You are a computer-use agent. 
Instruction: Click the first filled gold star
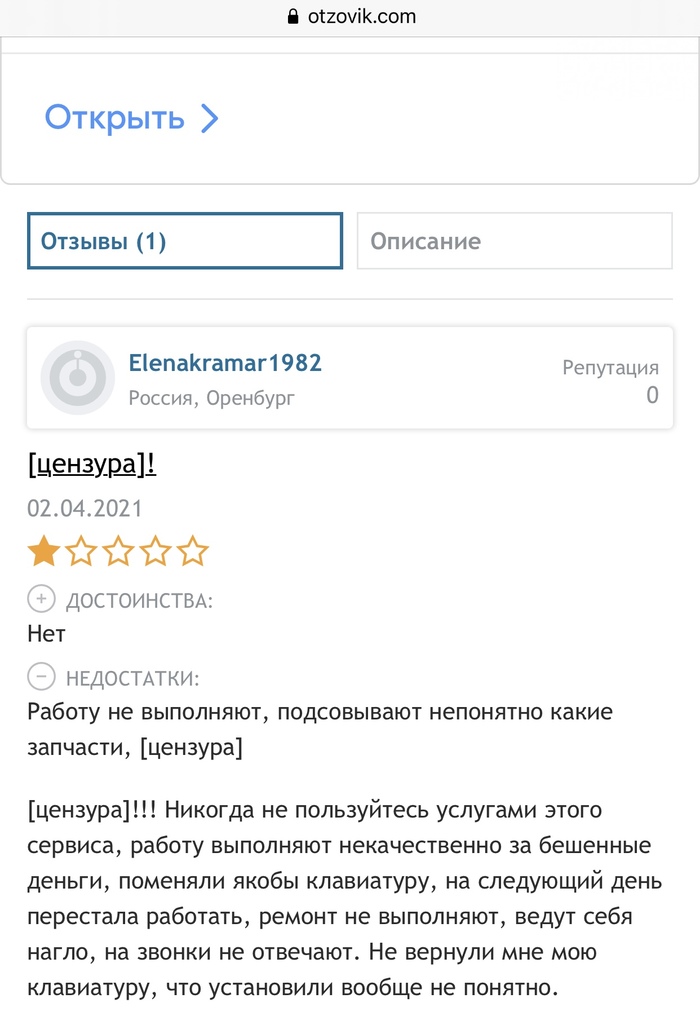coord(43,551)
